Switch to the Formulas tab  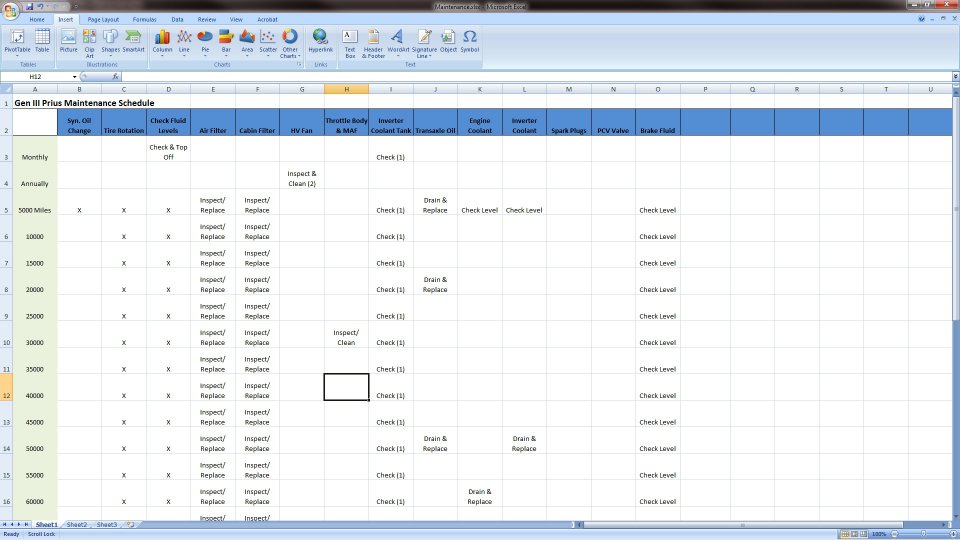144,20
